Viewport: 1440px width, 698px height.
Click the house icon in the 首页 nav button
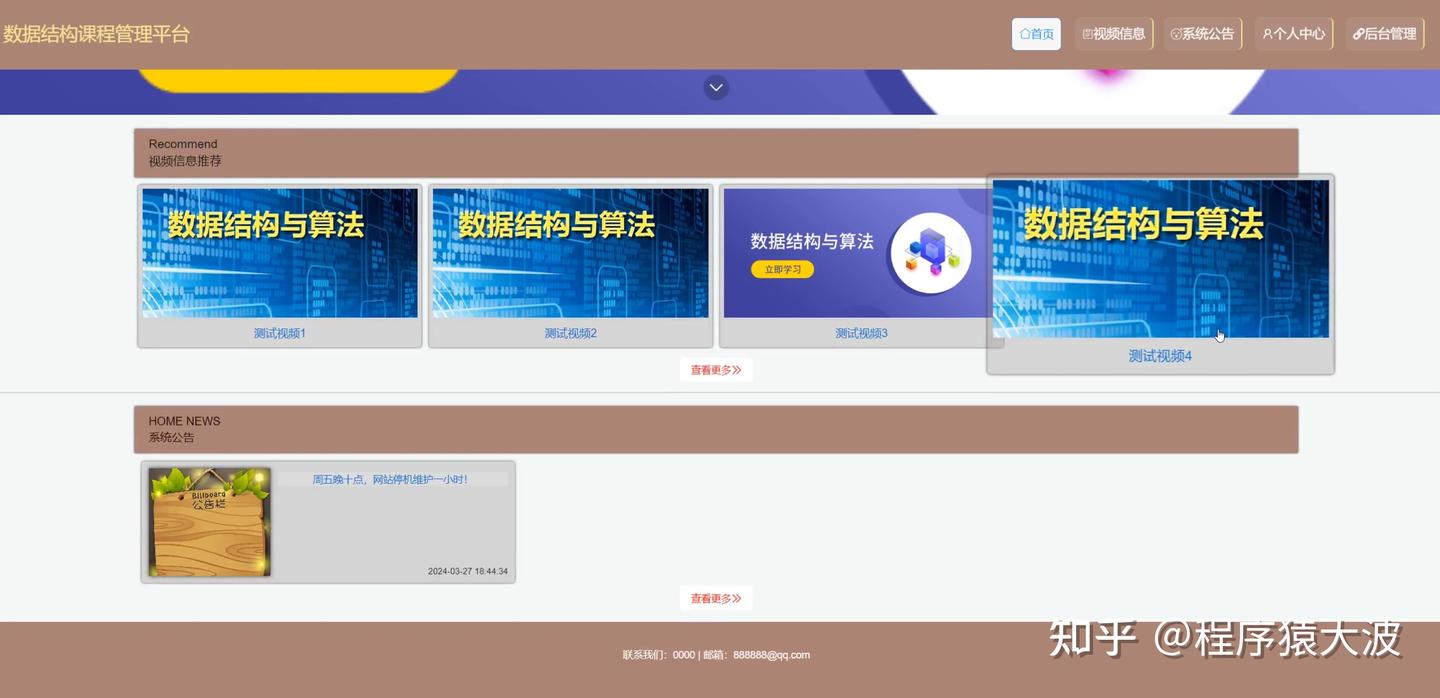[1023, 31]
